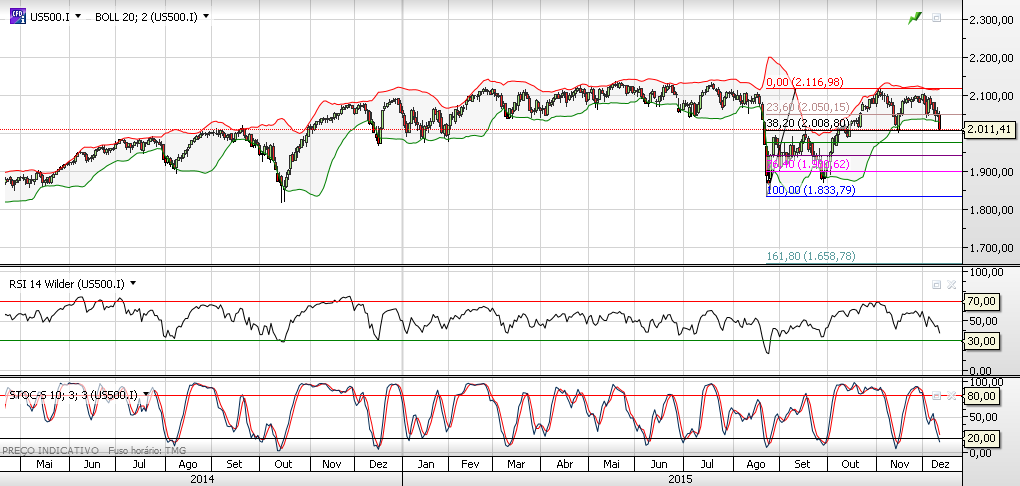Select the Stochastic 80,00 level label
This screenshot has width=1020, height=486.
[982, 396]
